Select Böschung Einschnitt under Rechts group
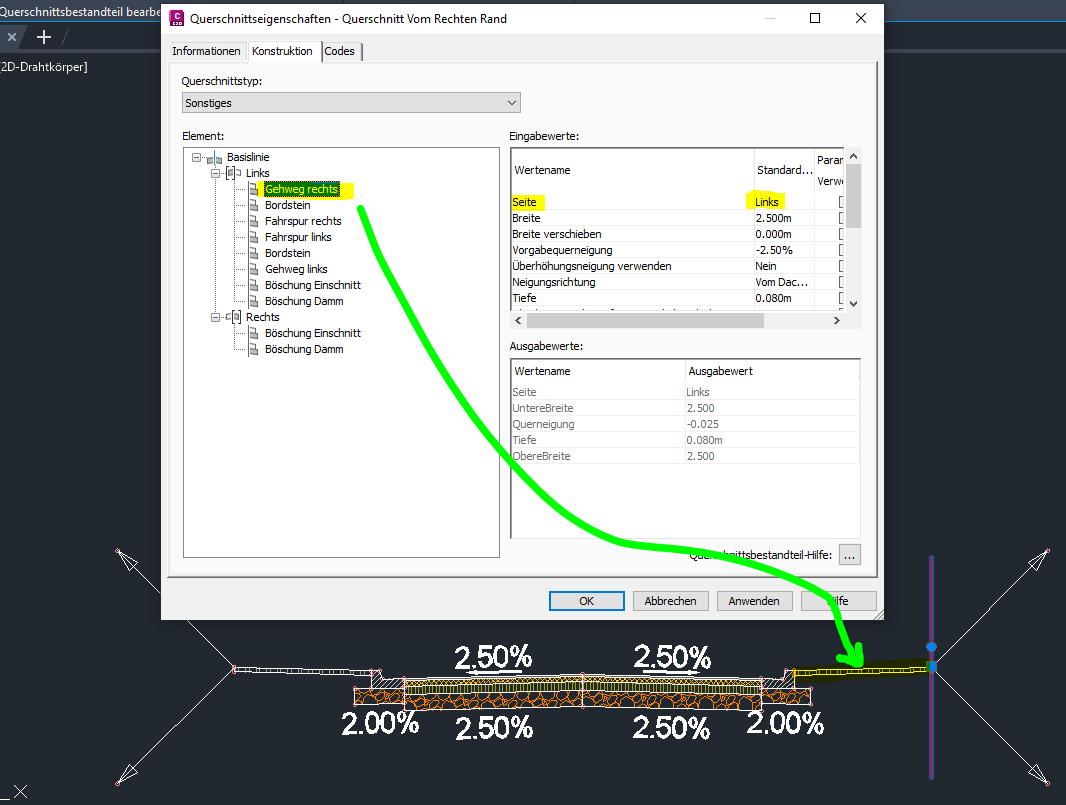Image resolution: width=1066 pixels, height=805 pixels. (x=313, y=333)
